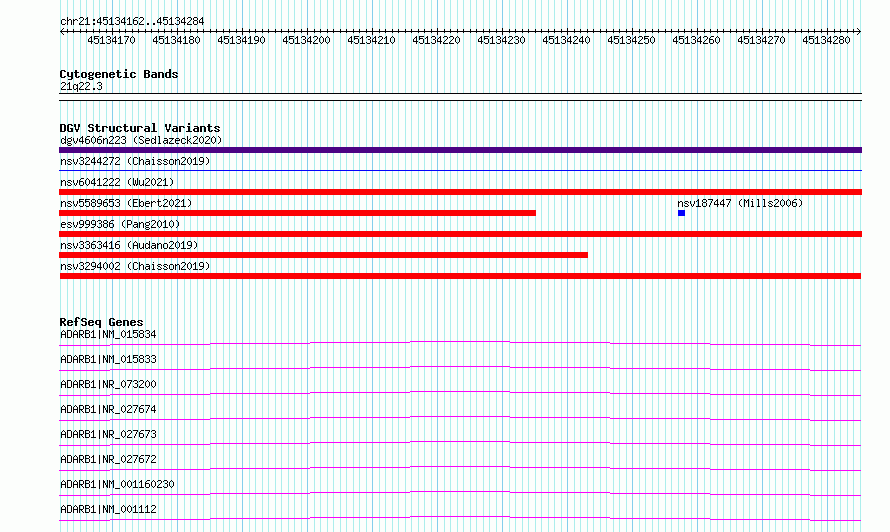
Task: Click ruler position 45134230
Action: [x=501, y=40]
